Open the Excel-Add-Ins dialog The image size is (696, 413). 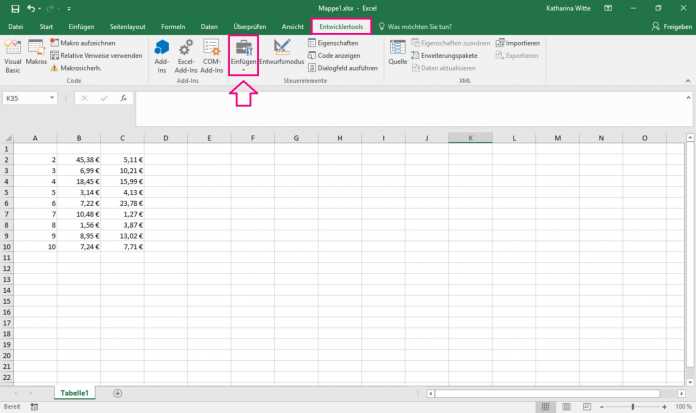(186, 55)
